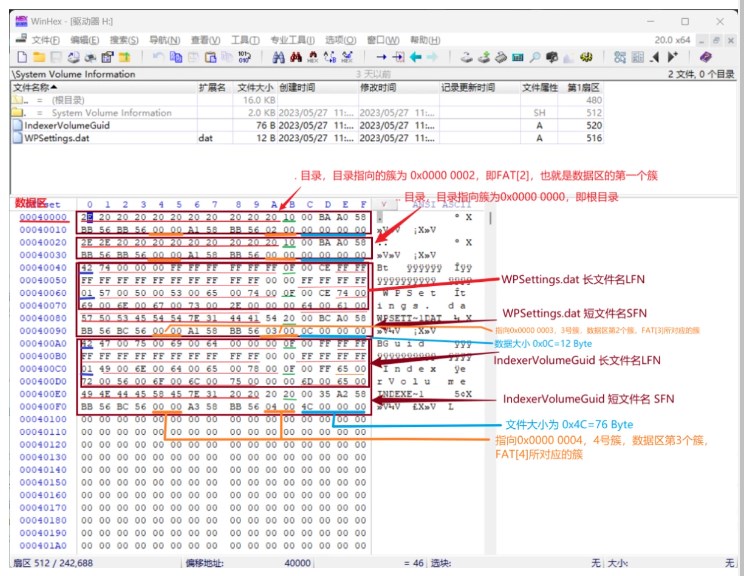
Task: Restore the inner document window
Action: tap(716, 40)
